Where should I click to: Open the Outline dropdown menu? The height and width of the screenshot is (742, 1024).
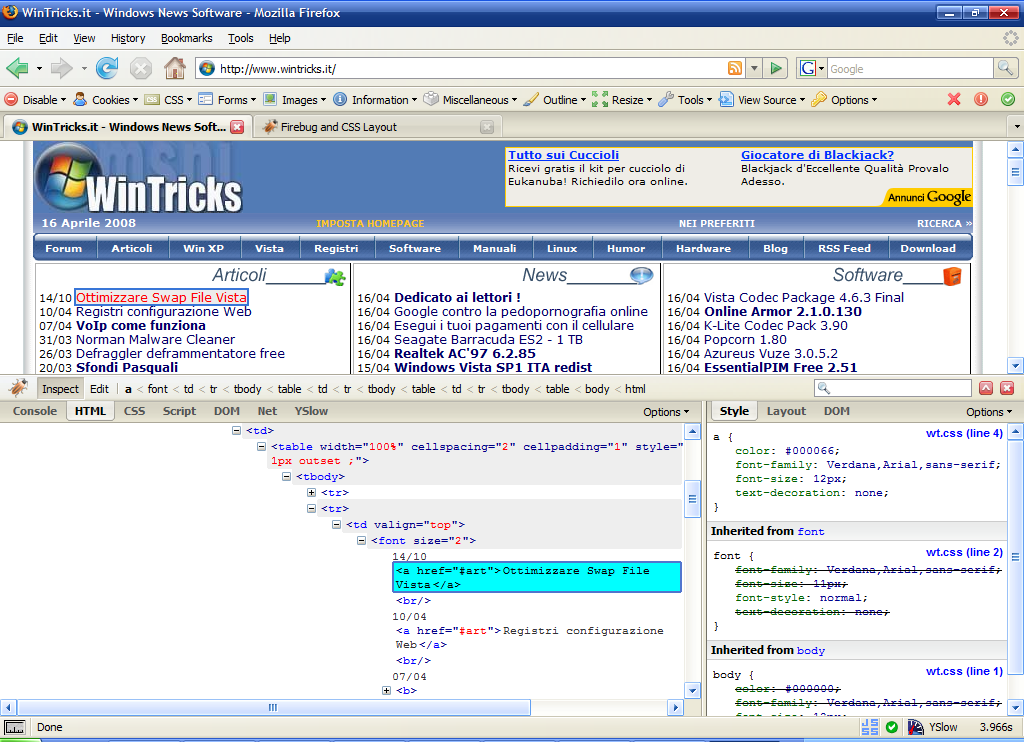(x=555, y=99)
